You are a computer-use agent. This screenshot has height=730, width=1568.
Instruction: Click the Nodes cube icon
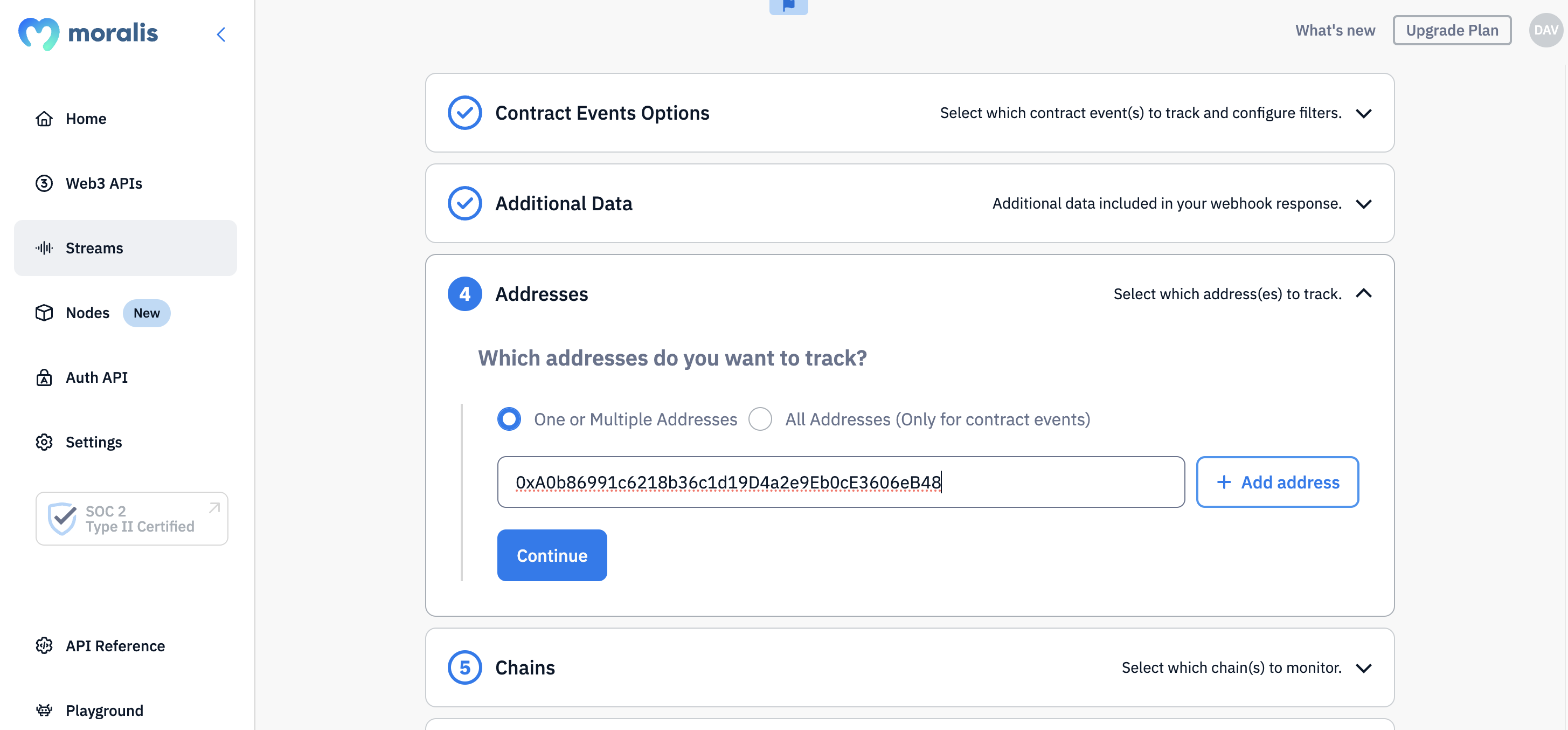pos(44,313)
